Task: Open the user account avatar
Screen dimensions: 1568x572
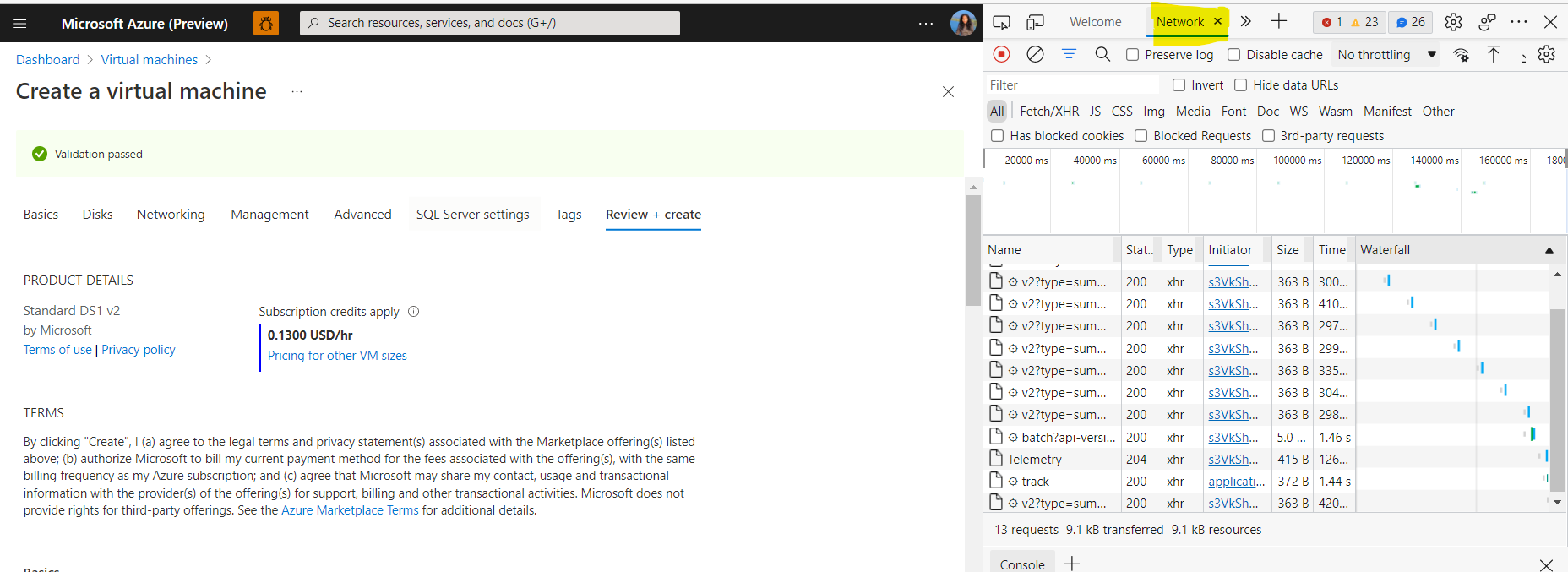Action: click(963, 24)
